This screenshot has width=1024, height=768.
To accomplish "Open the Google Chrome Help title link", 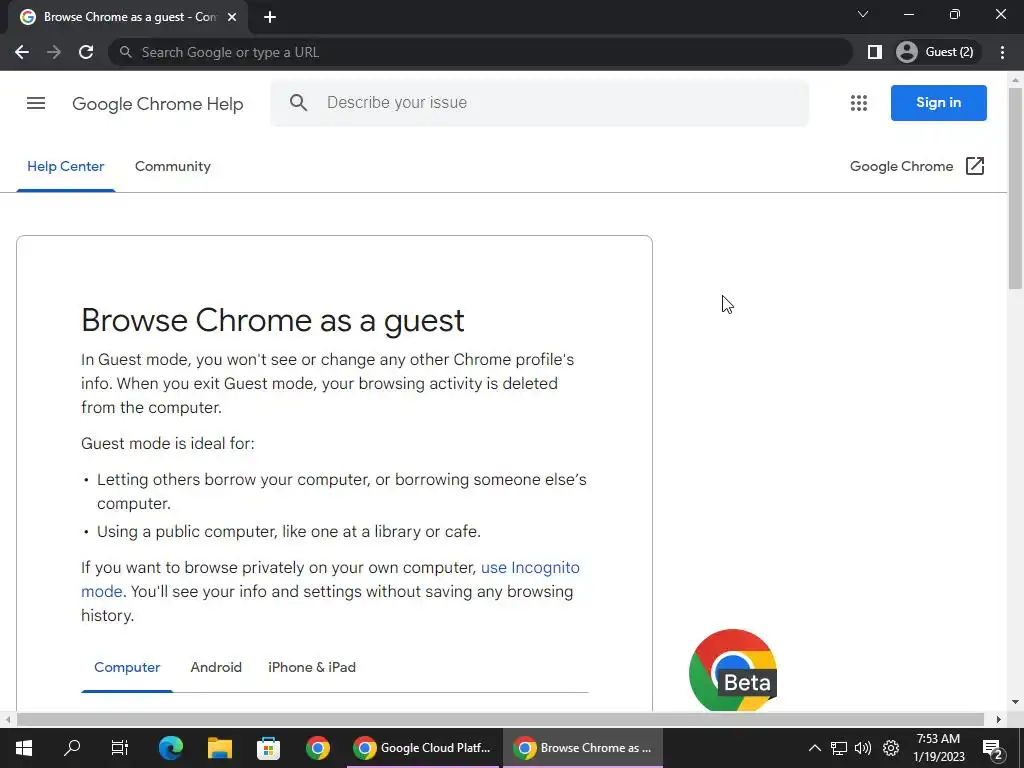I will pyautogui.click(x=157, y=104).
